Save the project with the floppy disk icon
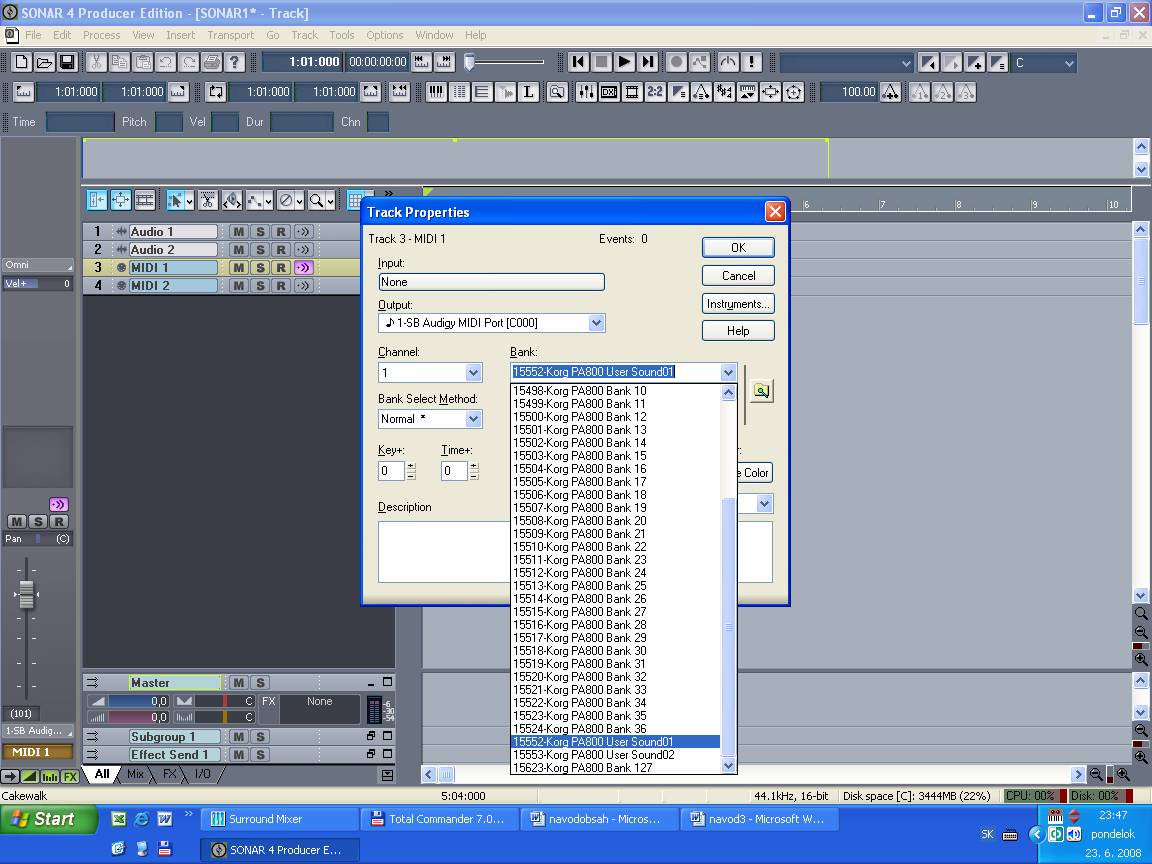Screen dimensions: 1152x864 tap(68, 62)
